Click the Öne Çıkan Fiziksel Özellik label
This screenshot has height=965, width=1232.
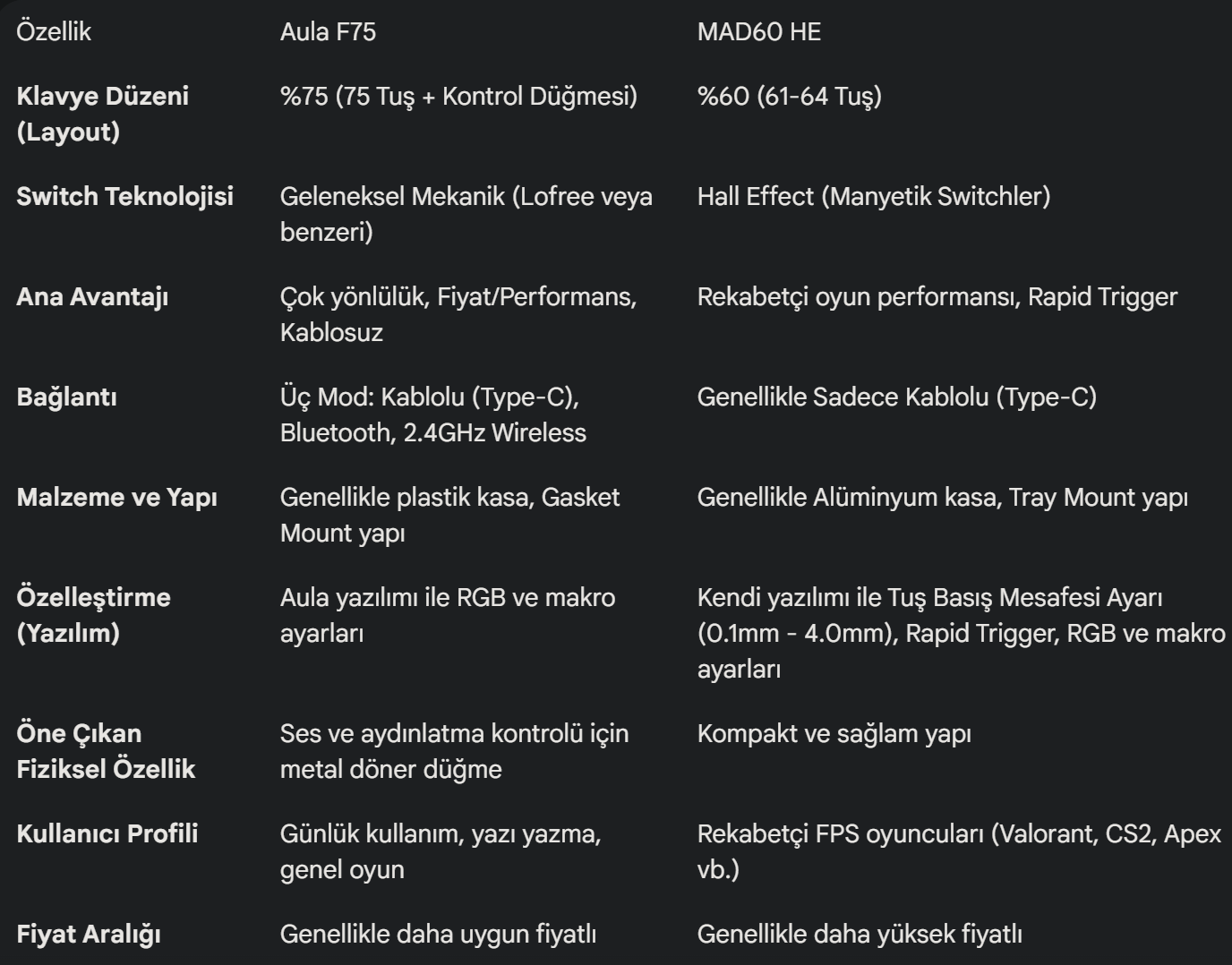click(x=106, y=751)
